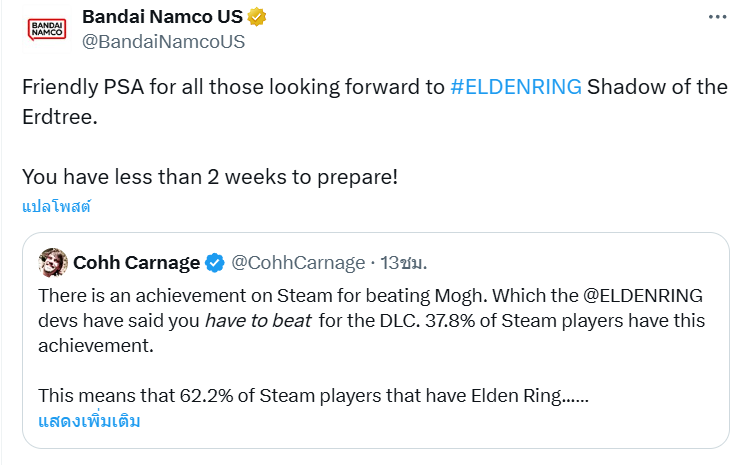This screenshot has height=465, width=750.
Task: Click the '62.2% of Steam players' sentence
Action: (x=300, y=395)
